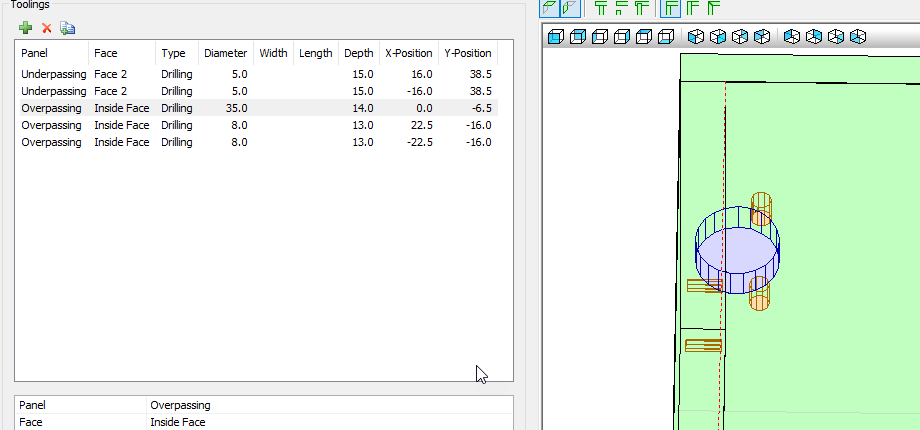Viewport: 920px width, 430px height.
Task: Click the Panel property value Overpassing
Action: (x=180, y=405)
